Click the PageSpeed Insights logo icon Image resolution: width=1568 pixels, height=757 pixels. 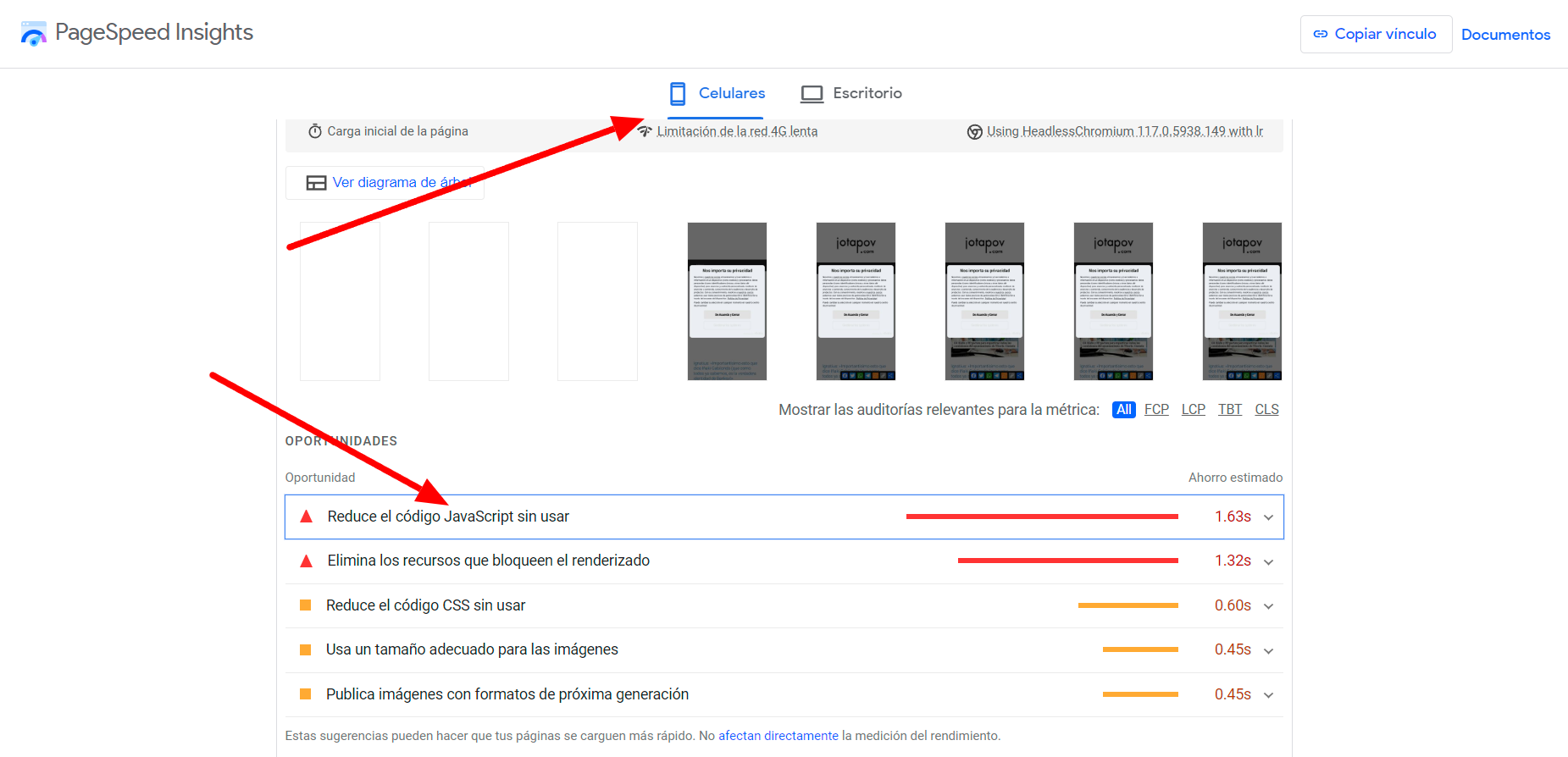tap(34, 34)
